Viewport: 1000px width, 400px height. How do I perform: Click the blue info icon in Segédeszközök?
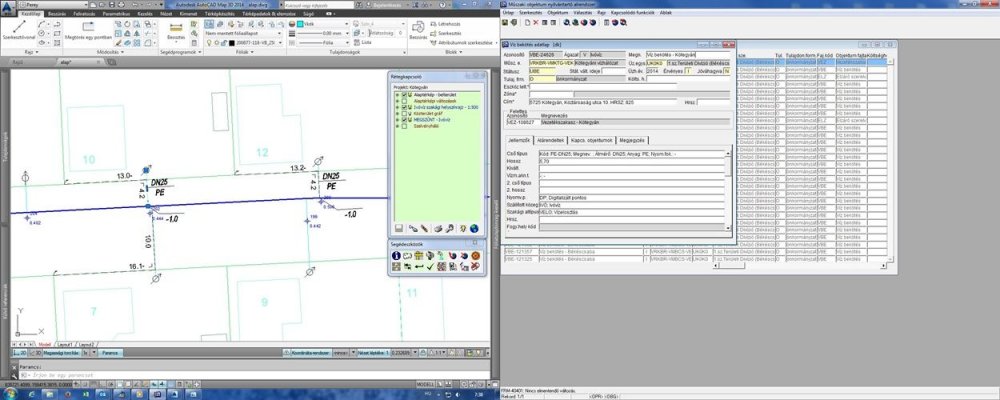[x=396, y=255]
